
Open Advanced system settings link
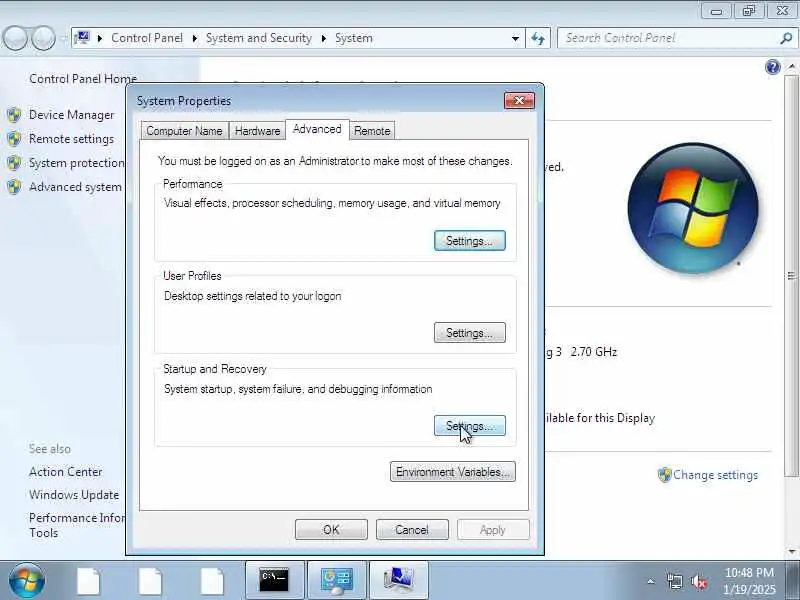tap(76, 187)
